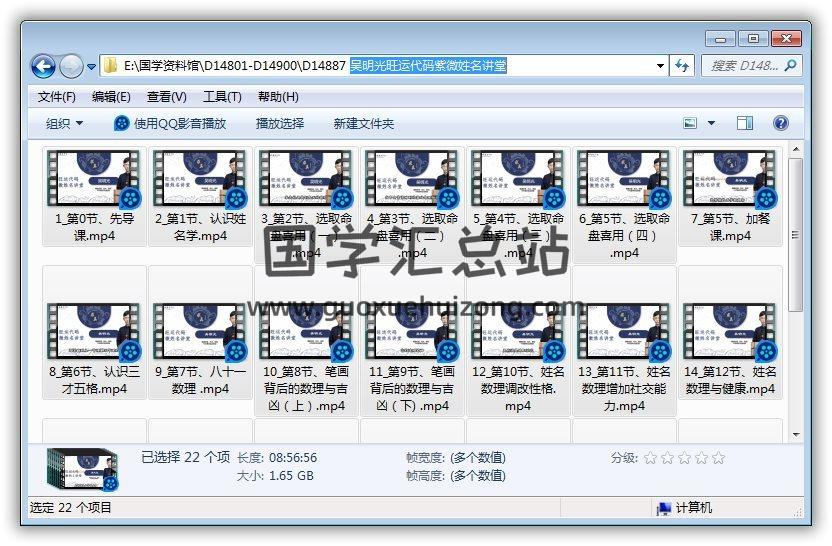Click the vertical scrollbar thumb

pyautogui.click(x=796, y=235)
